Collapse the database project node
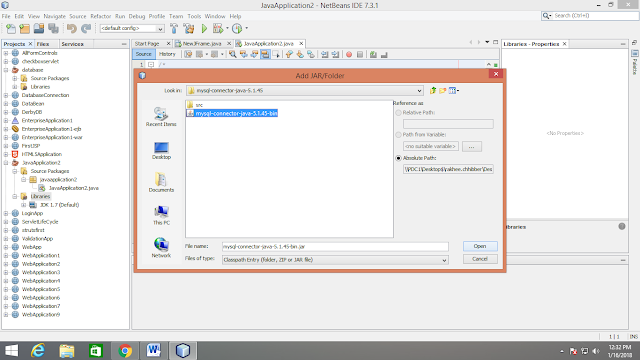Viewport: 640px width, 360px height. click(6, 70)
